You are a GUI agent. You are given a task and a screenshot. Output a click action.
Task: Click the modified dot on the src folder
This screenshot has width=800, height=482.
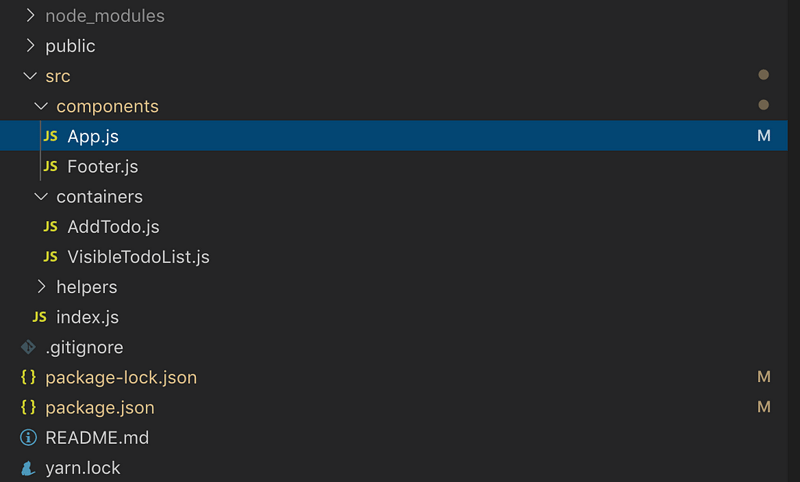pos(764,75)
